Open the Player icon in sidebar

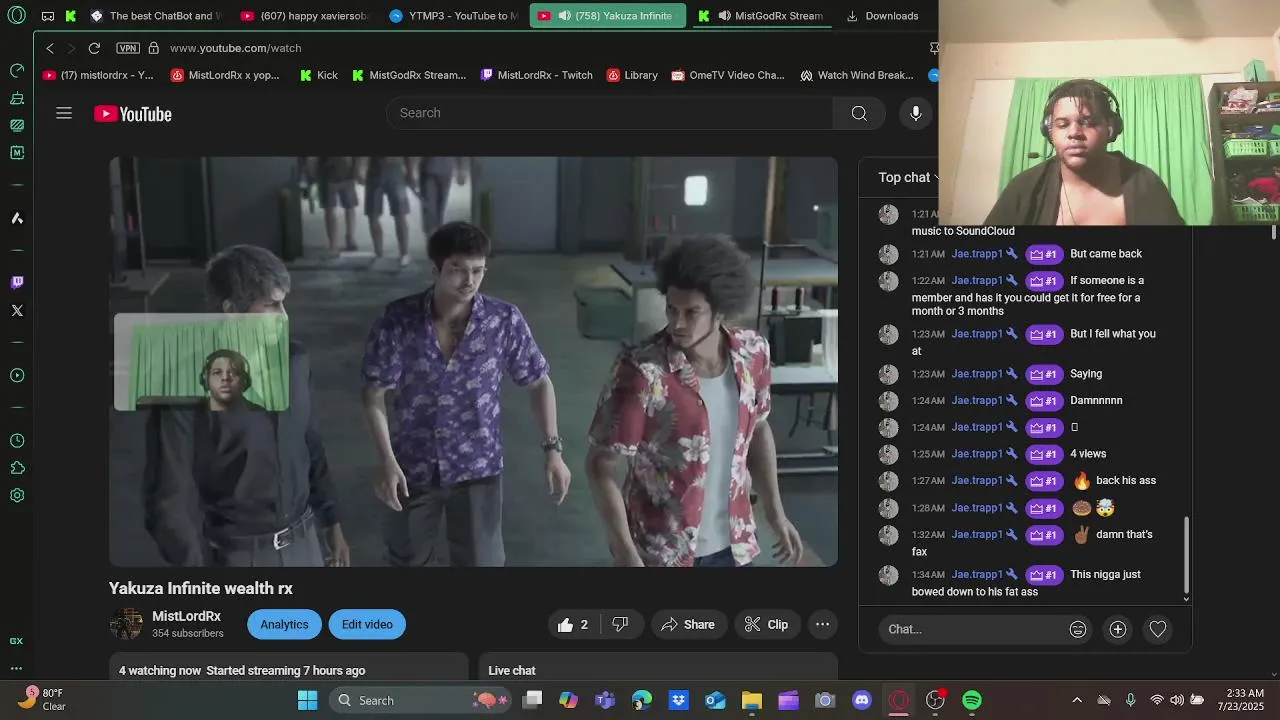(17, 376)
